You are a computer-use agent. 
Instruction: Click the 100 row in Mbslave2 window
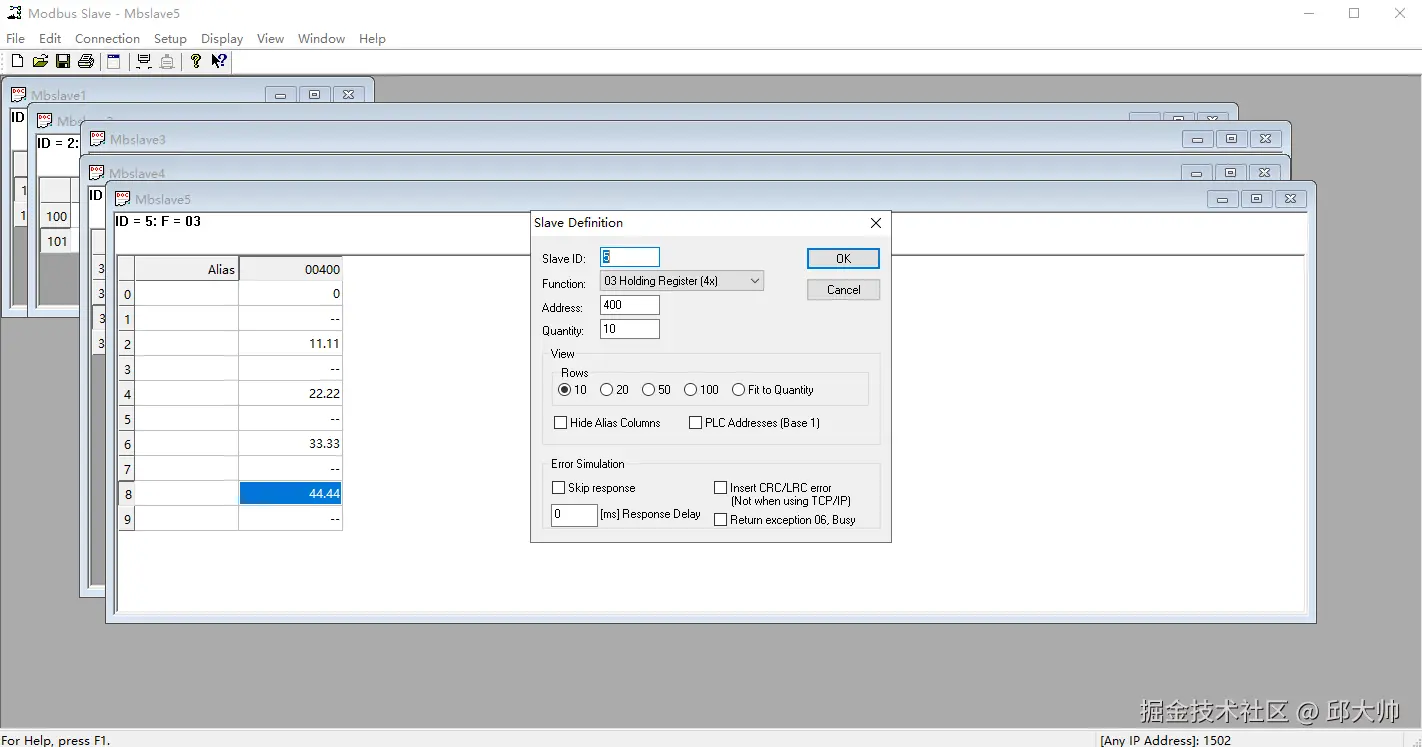tap(57, 216)
